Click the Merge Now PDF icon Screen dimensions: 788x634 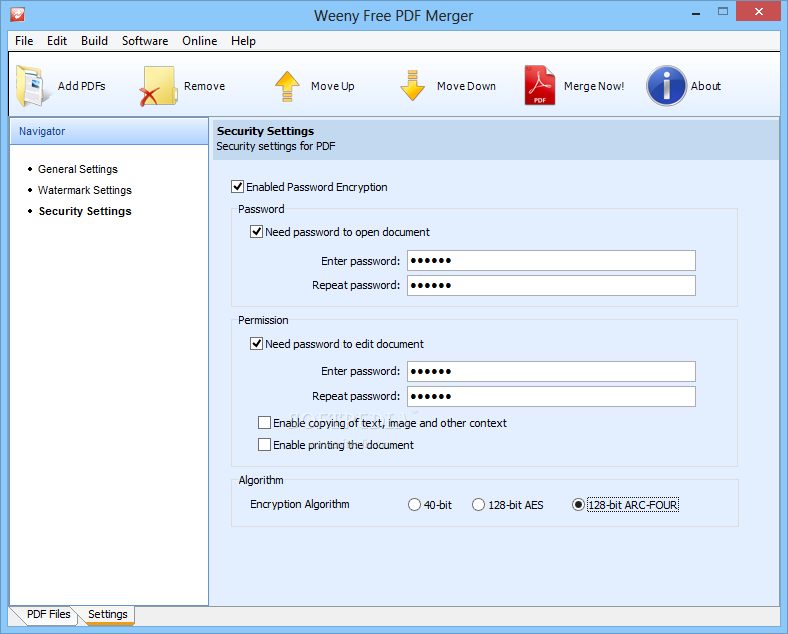pyautogui.click(x=540, y=85)
